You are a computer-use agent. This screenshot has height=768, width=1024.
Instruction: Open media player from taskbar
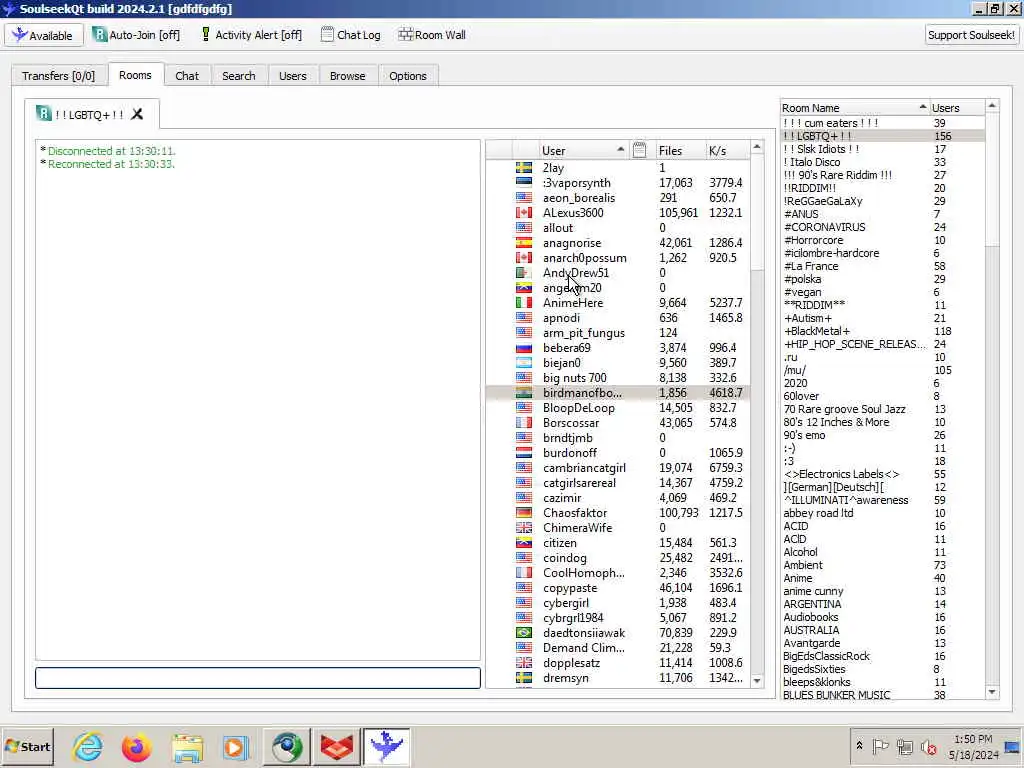coord(236,747)
